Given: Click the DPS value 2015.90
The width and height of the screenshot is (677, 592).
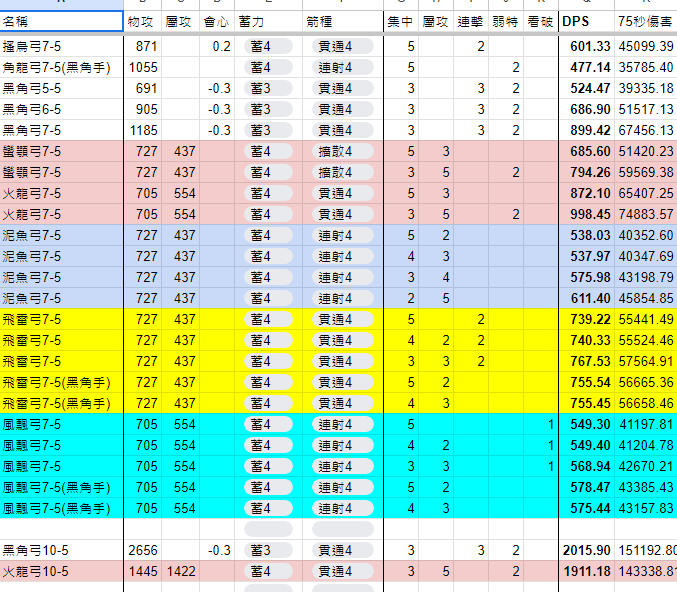Looking at the screenshot, I should [x=586, y=551].
